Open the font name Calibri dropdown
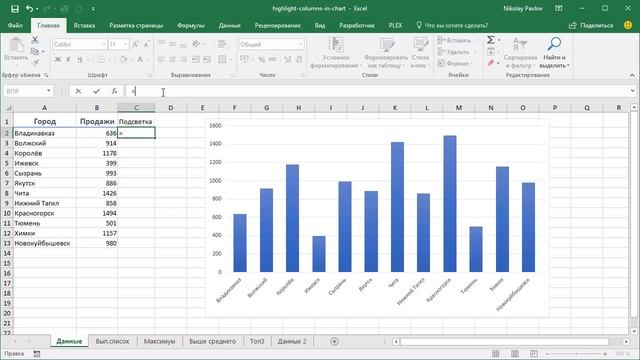 pyautogui.click(x=104, y=44)
